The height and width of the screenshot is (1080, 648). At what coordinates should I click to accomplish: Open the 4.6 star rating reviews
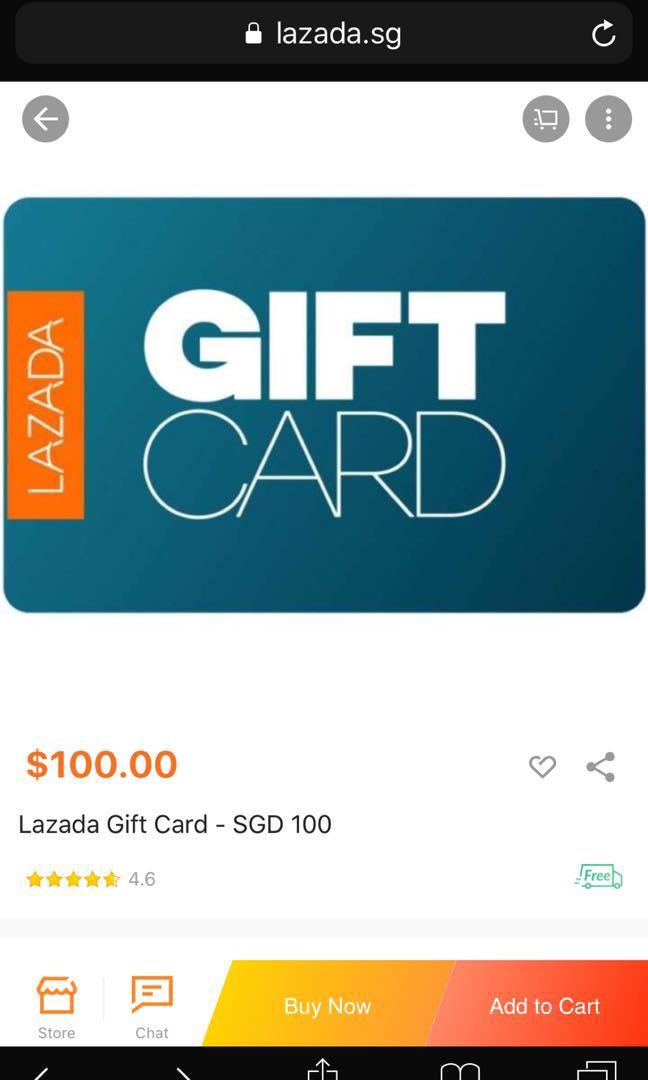coord(91,879)
